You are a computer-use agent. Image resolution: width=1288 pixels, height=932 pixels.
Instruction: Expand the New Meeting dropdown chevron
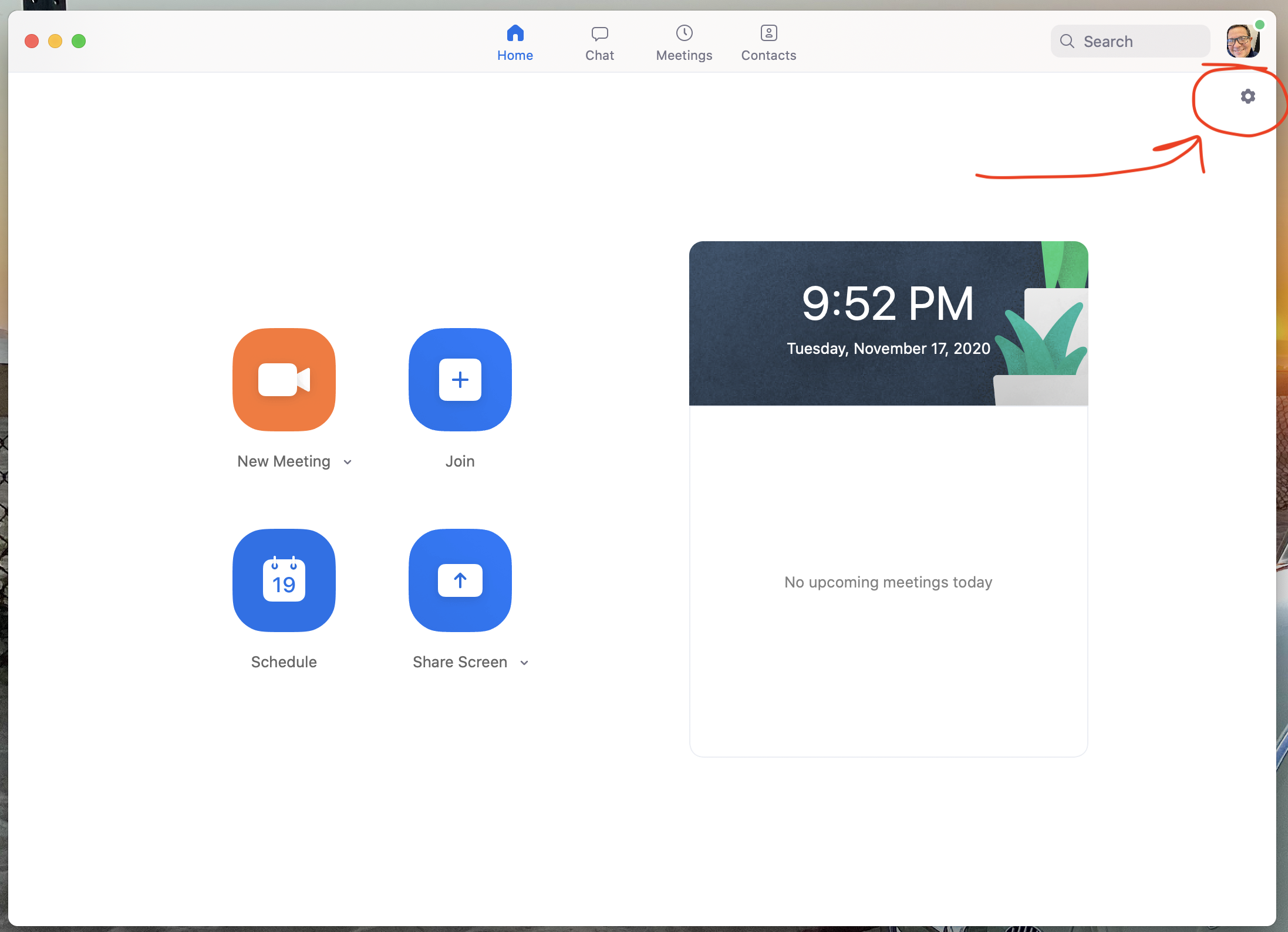[348, 462]
